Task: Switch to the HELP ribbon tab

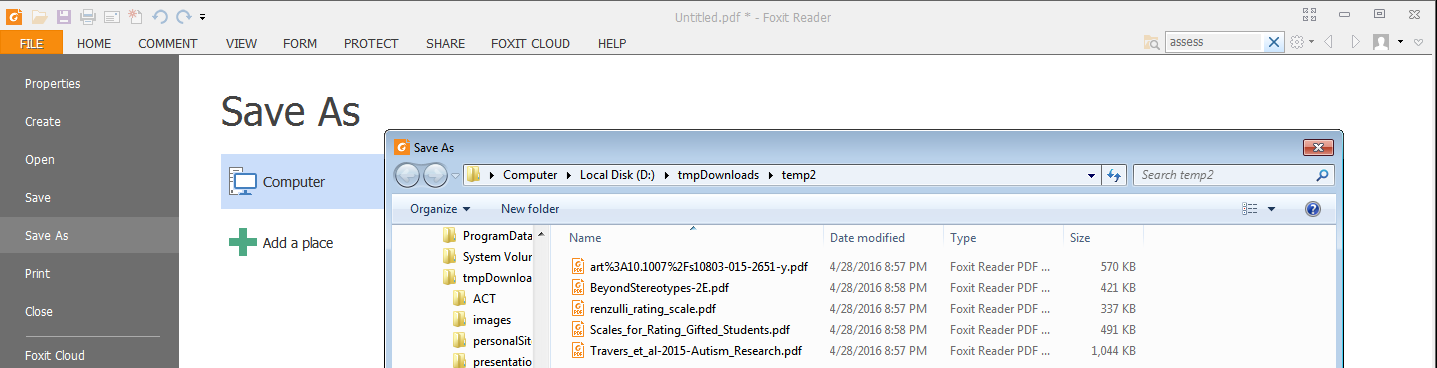Action: tap(612, 43)
